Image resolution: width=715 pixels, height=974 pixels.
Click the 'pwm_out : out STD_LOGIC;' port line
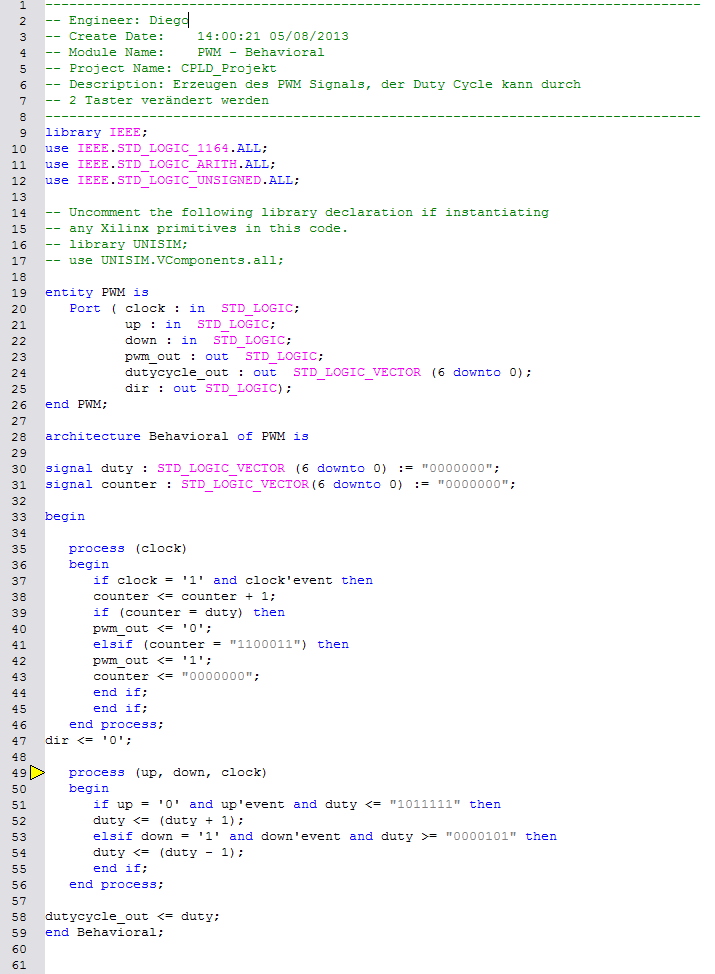224,357
